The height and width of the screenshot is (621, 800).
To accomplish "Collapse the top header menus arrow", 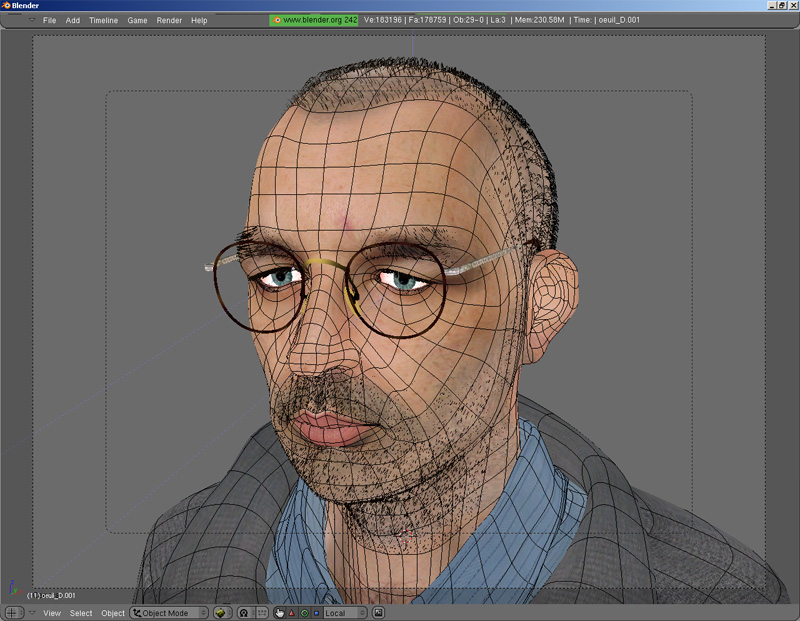I will [31, 20].
